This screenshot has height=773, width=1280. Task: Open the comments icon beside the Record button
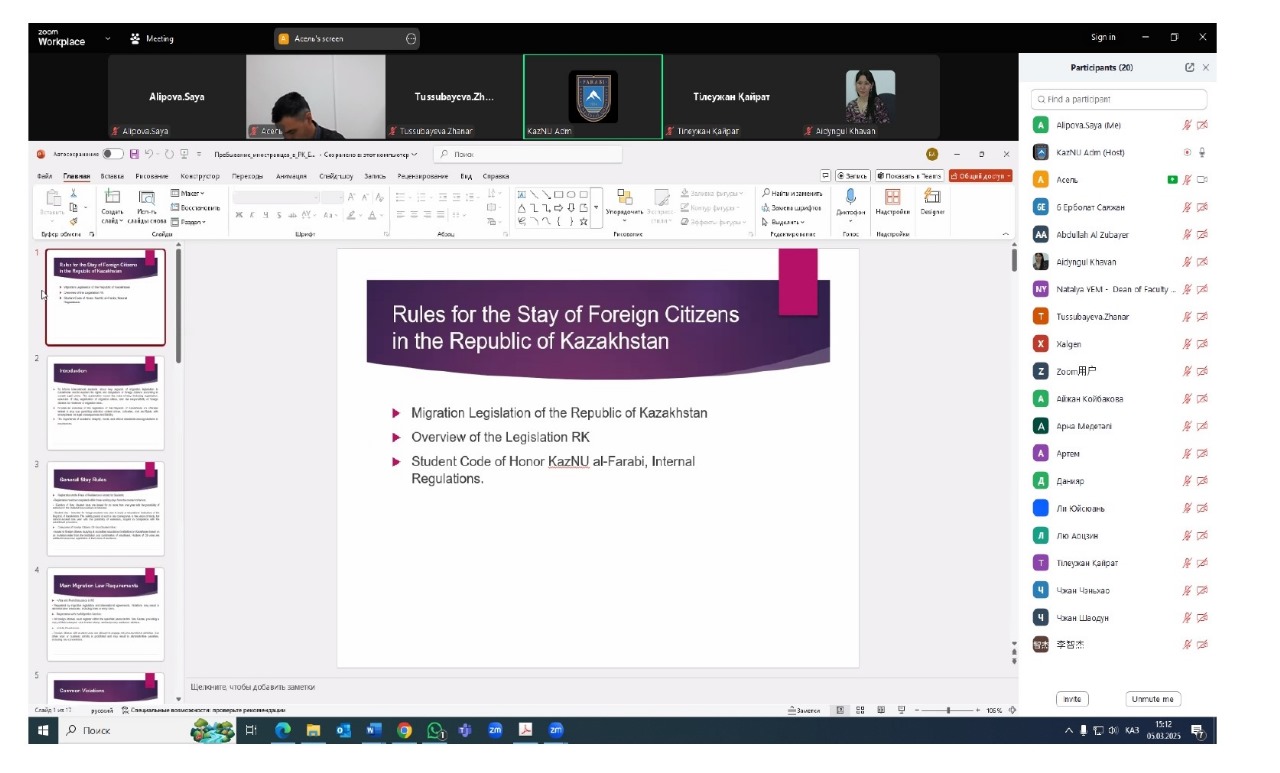(x=825, y=175)
